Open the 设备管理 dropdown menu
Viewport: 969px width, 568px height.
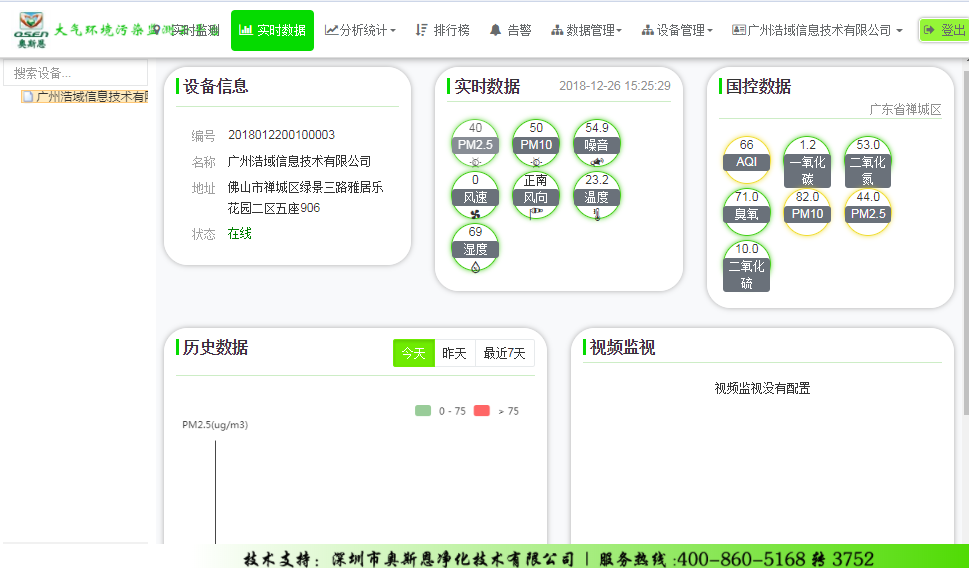[677, 31]
